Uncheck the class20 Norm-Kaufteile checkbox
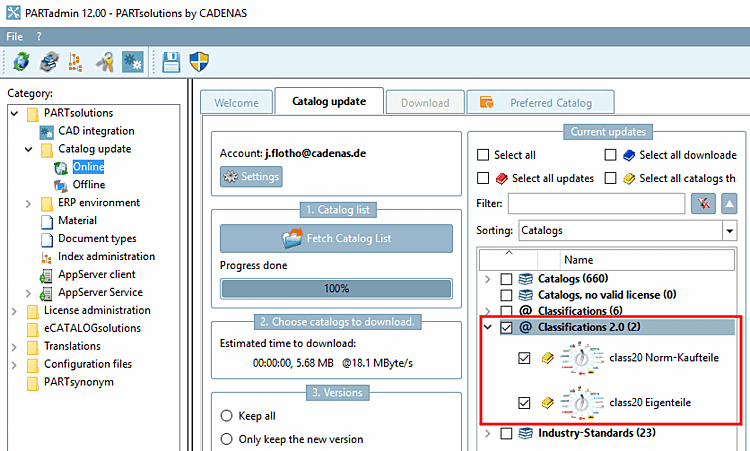The width and height of the screenshot is (750, 451). (524, 358)
